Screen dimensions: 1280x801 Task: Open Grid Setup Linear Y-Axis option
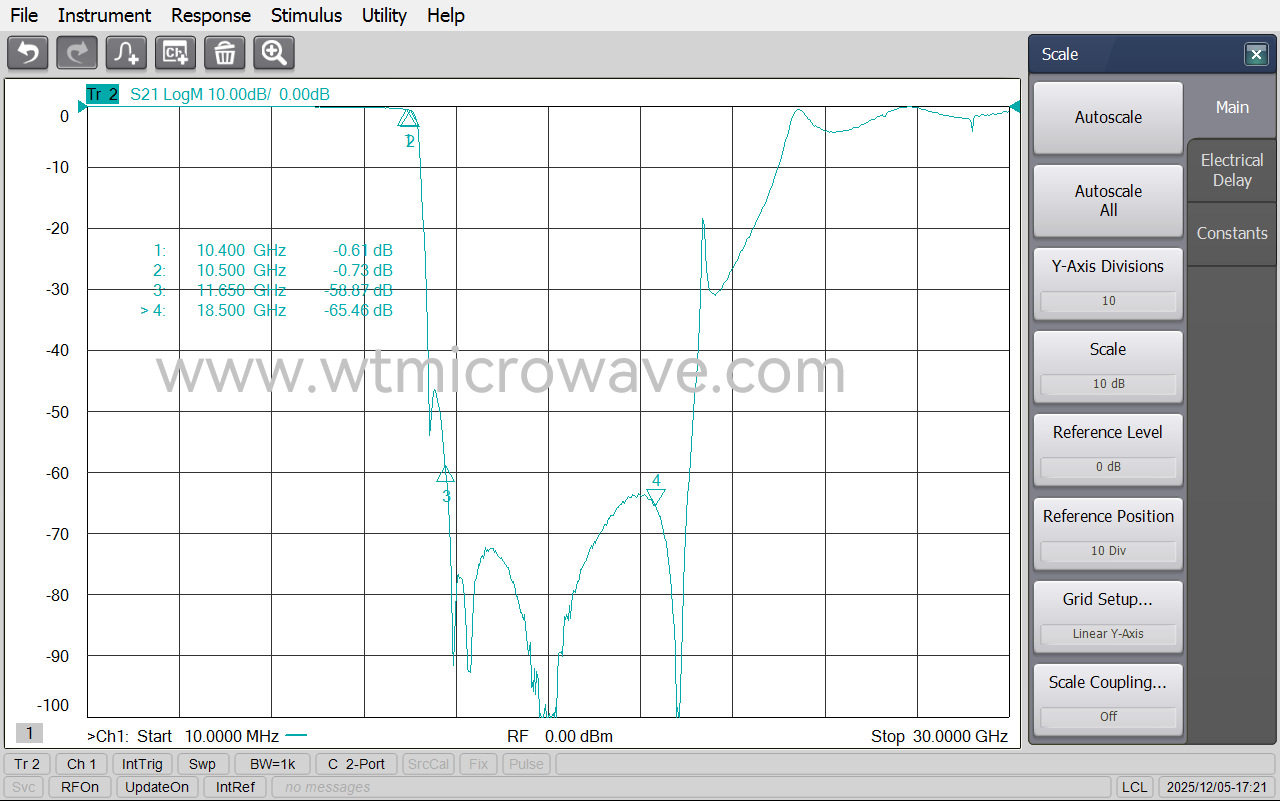pyautogui.click(x=1108, y=633)
